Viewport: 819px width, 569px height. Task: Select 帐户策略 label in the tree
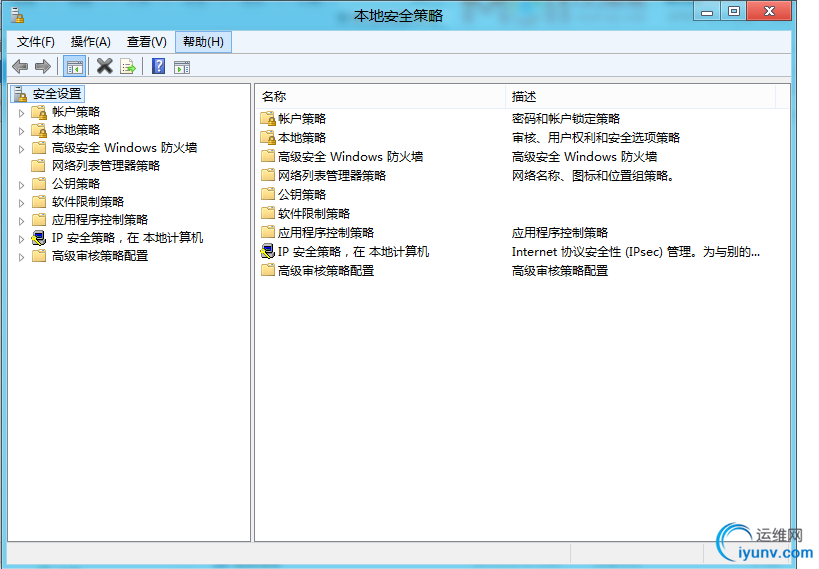tap(76, 112)
